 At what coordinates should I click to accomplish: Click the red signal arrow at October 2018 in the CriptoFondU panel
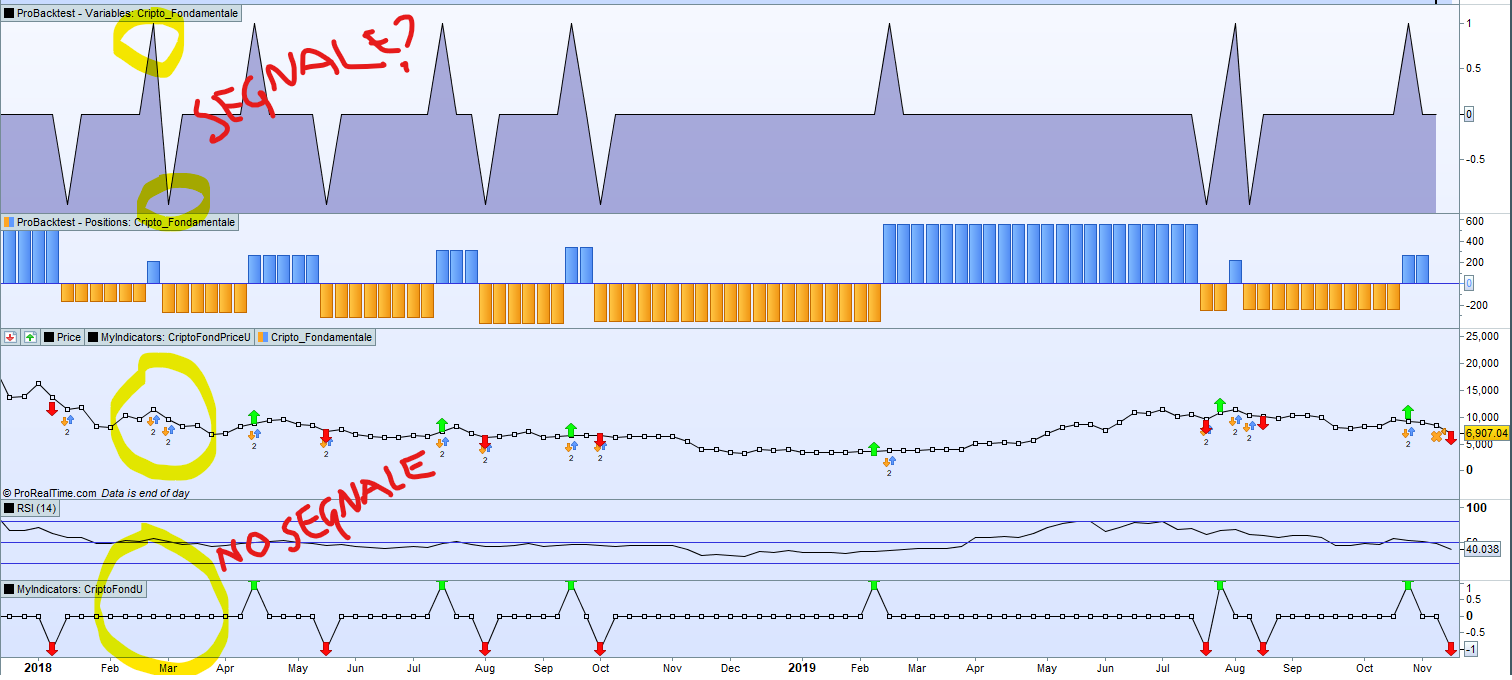(x=600, y=649)
